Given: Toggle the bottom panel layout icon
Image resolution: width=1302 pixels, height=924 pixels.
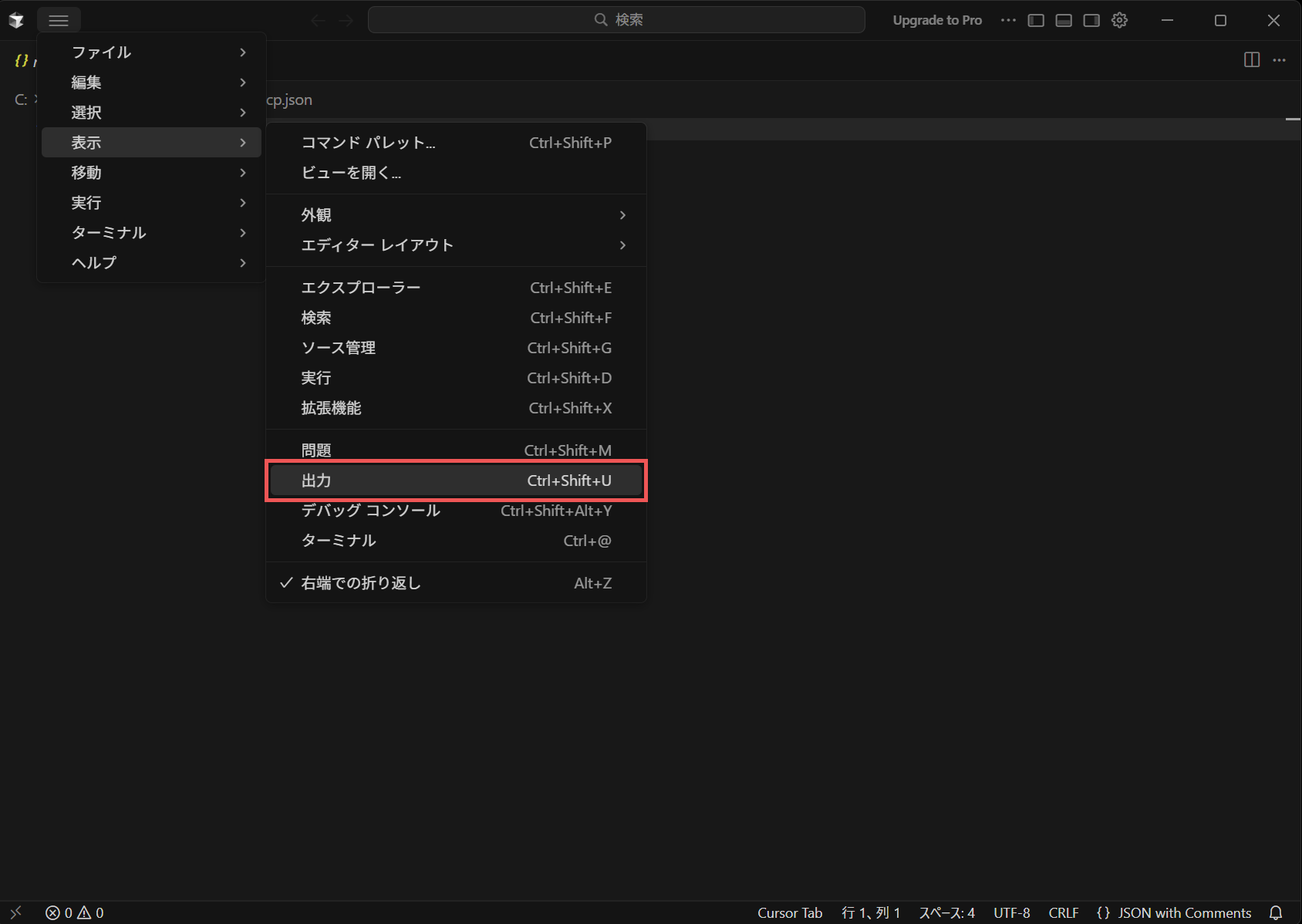Looking at the screenshot, I should click(x=1064, y=21).
